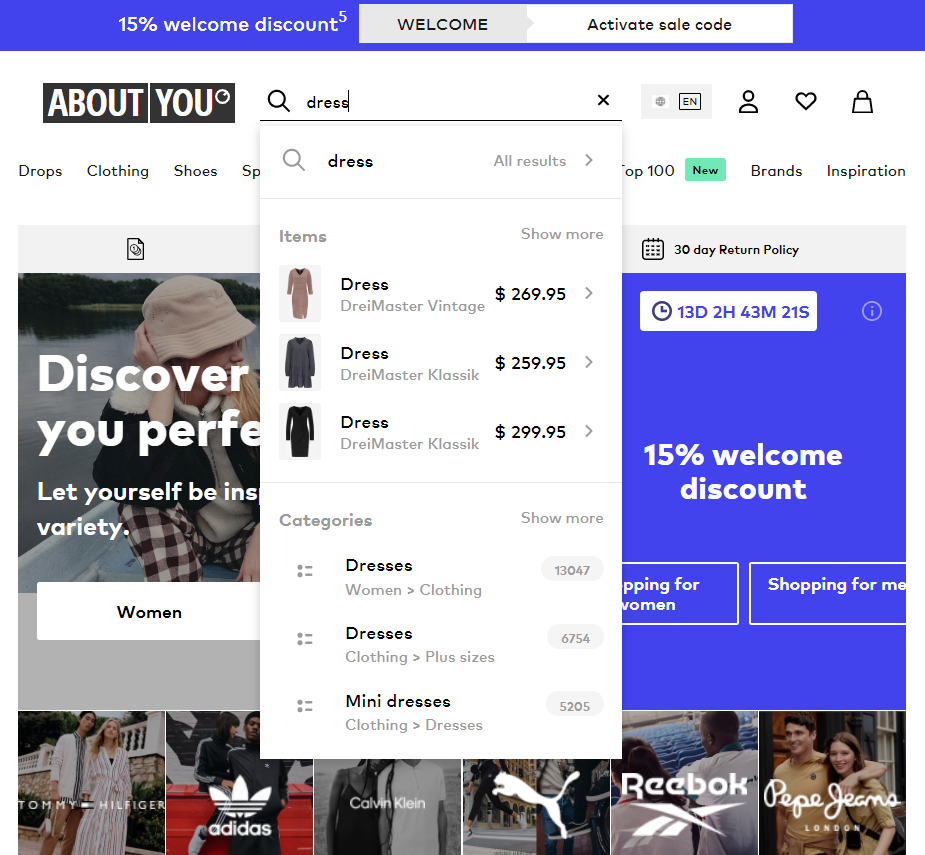This screenshot has width=925, height=855.
Task: Click the countdown timer 13D 2H 43M 21S
Action: pyautogui.click(x=729, y=311)
